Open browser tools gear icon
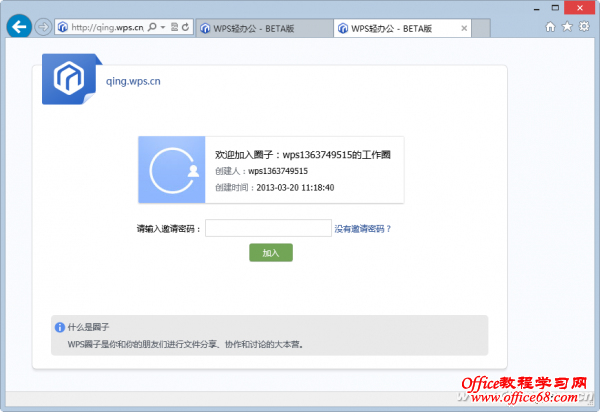 click(x=584, y=26)
